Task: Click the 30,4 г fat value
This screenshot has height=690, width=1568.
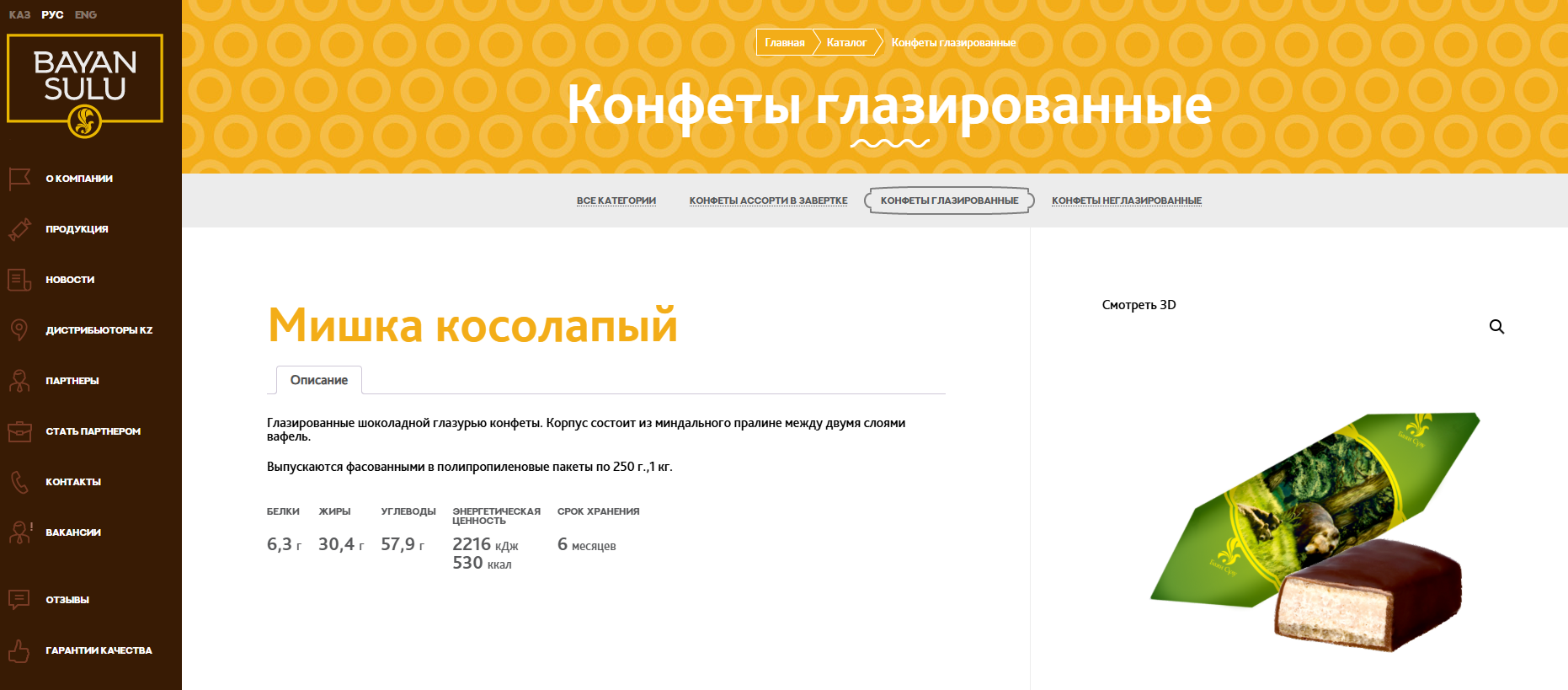Action: pos(341,544)
